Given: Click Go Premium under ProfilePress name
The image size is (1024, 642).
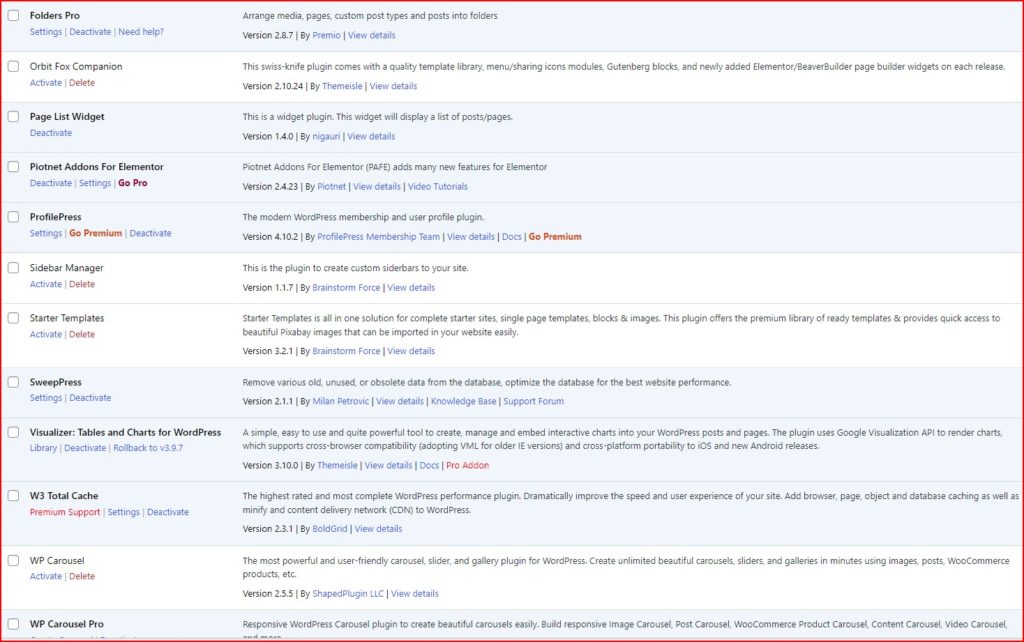Looking at the screenshot, I should pyautogui.click(x=95, y=233).
